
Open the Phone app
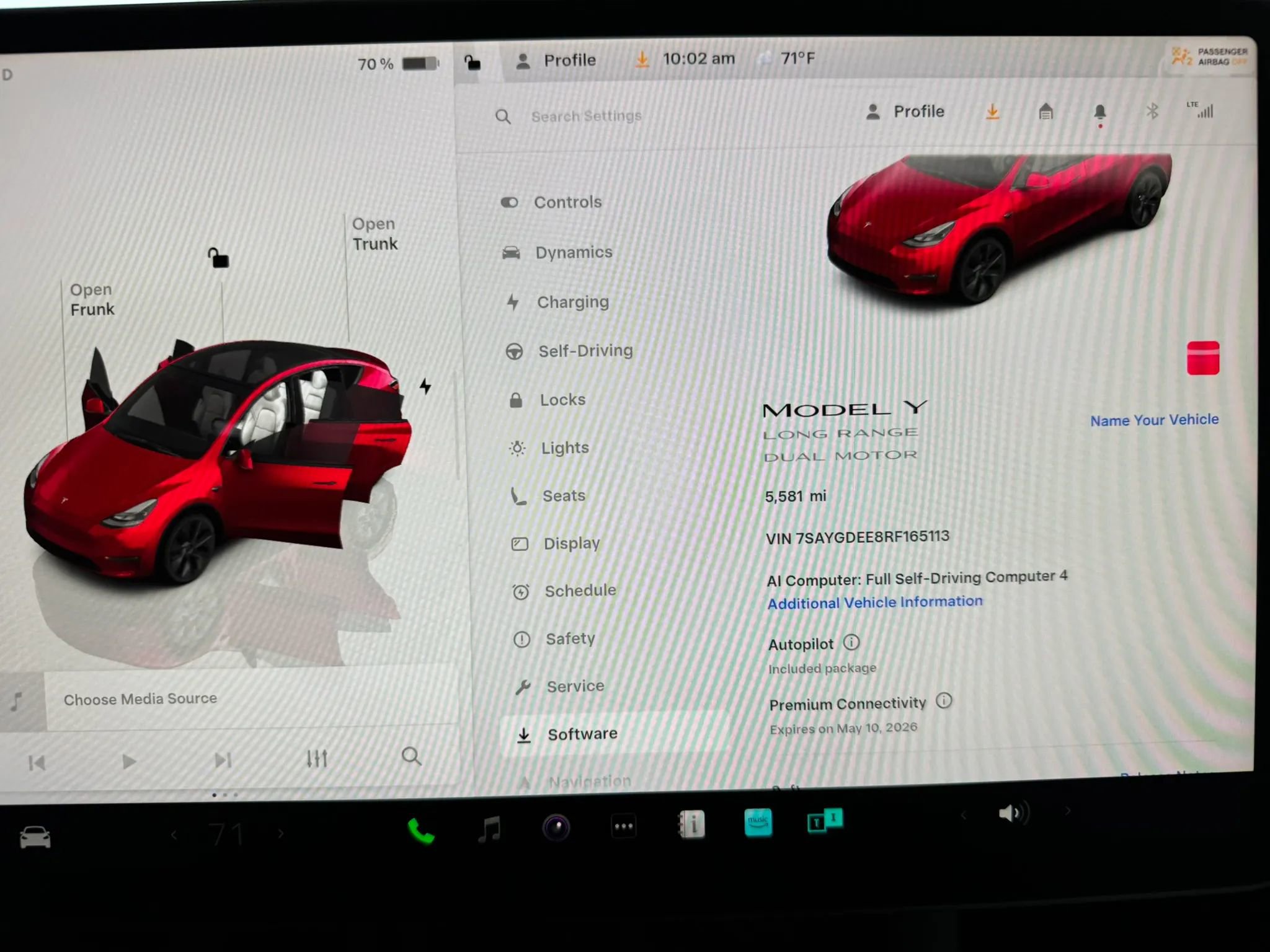(421, 831)
